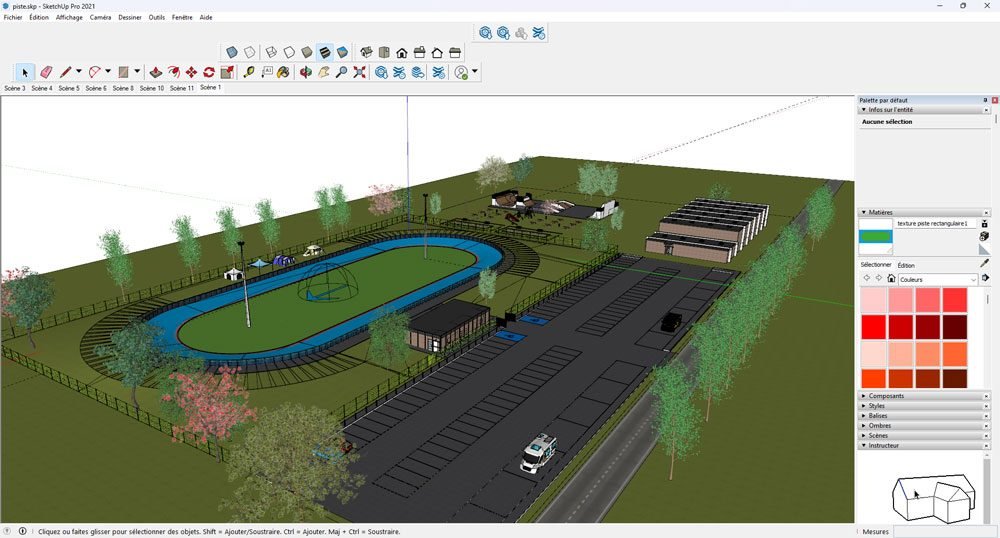Screen dimensions: 1000x538
Task: Collapse the Instructeur panel
Action: 864,446
